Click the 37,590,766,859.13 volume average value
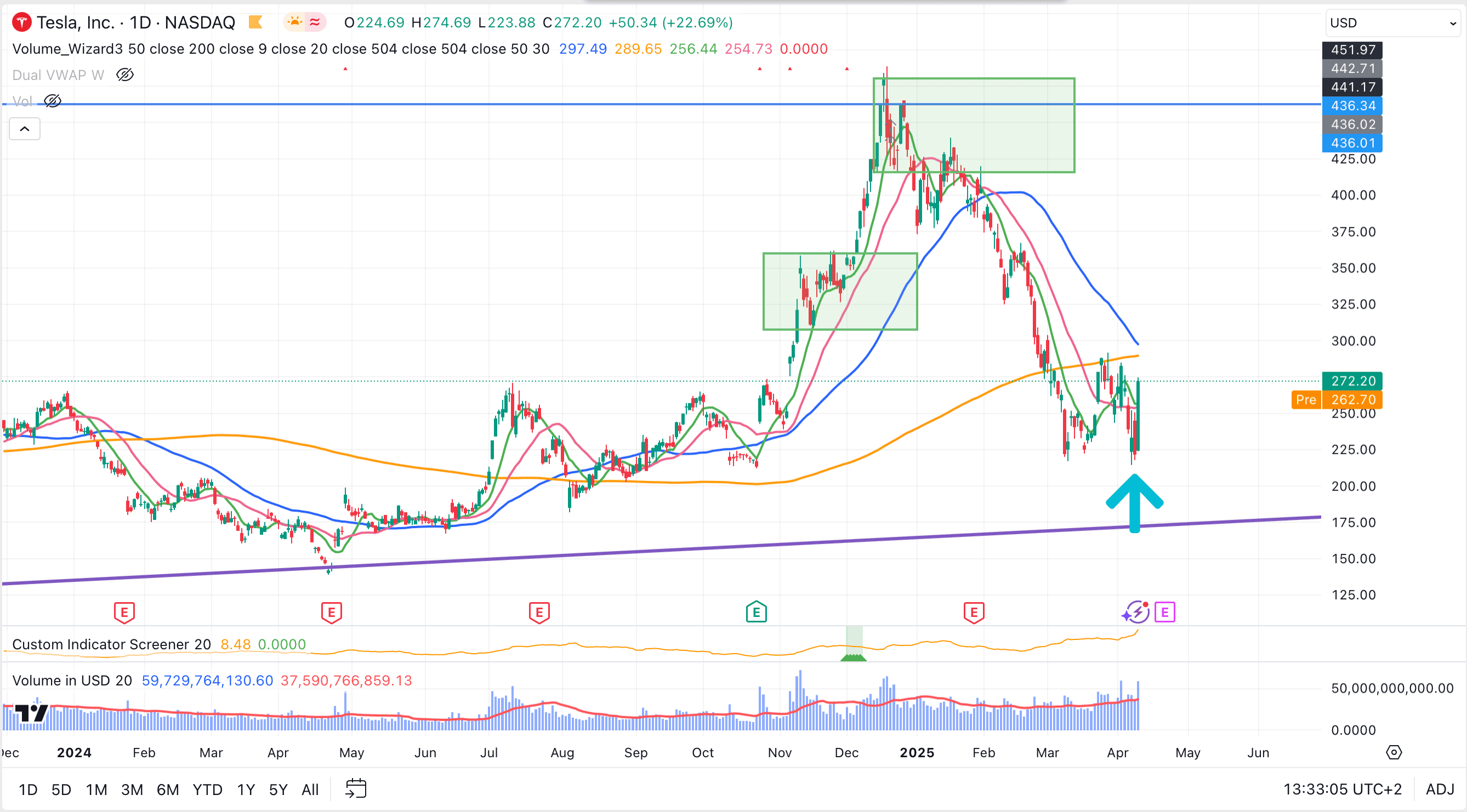The height and width of the screenshot is (812, 1467). coord(346,681)
